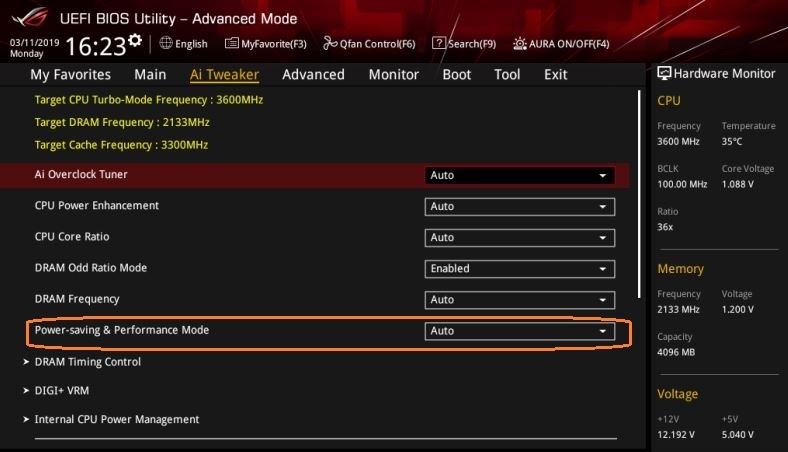Open MyFavorite(F3) menu

click(x=274, y=44)
